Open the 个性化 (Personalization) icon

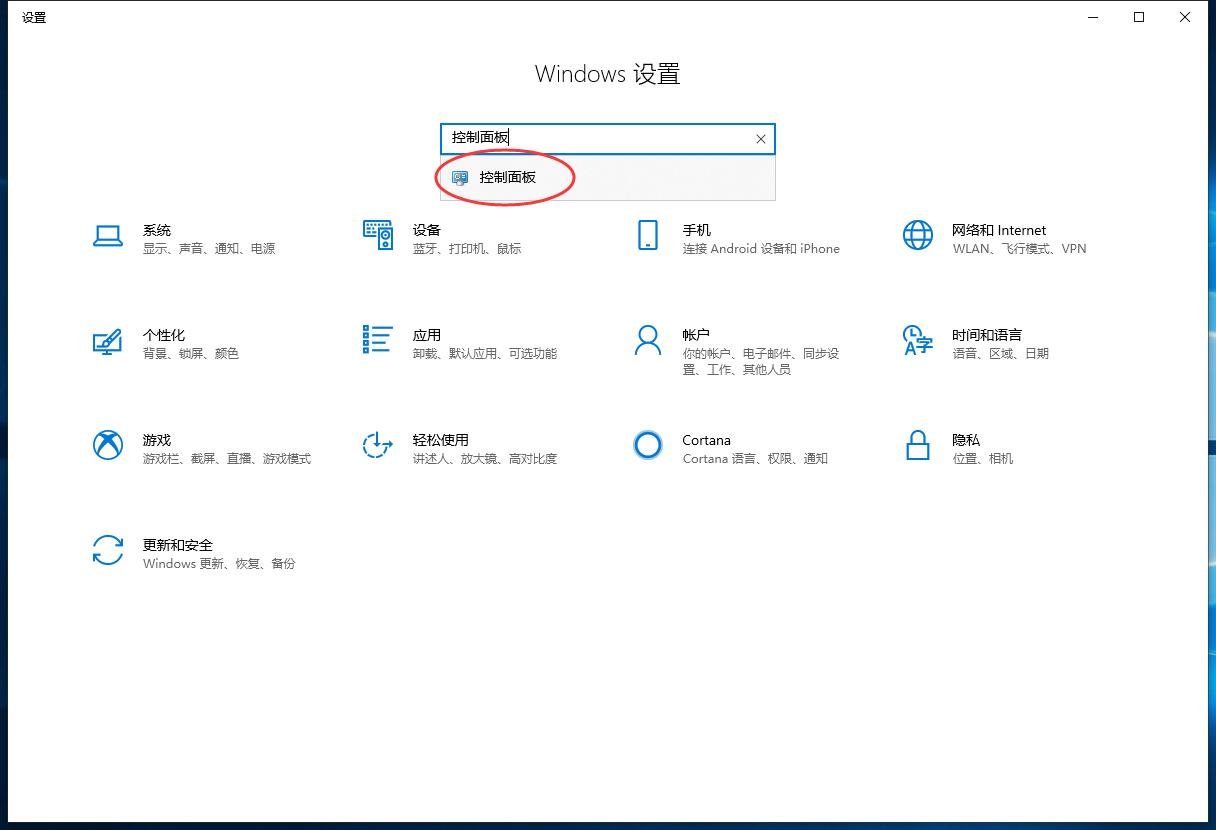[x=107, y=341]
